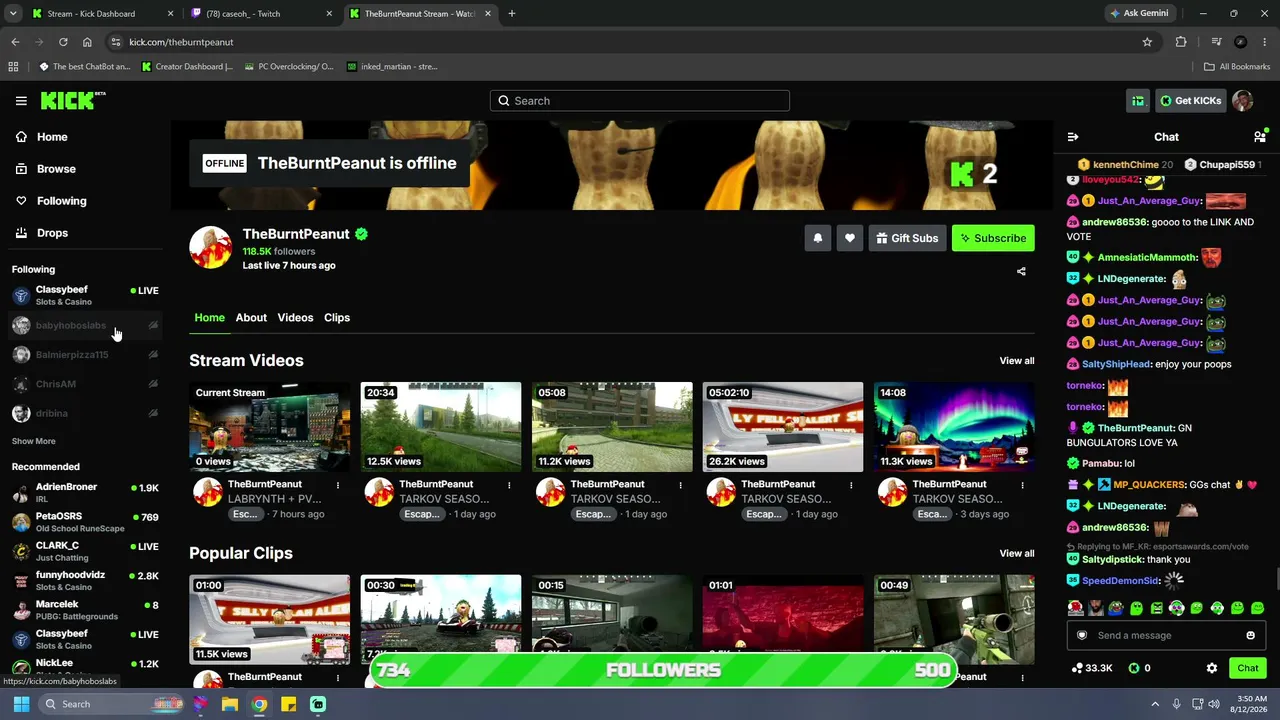Image resolution: width=1280 pixels, height=720 pixels.
Task: Reload the page in Chrome
Action: pos(63,42)
